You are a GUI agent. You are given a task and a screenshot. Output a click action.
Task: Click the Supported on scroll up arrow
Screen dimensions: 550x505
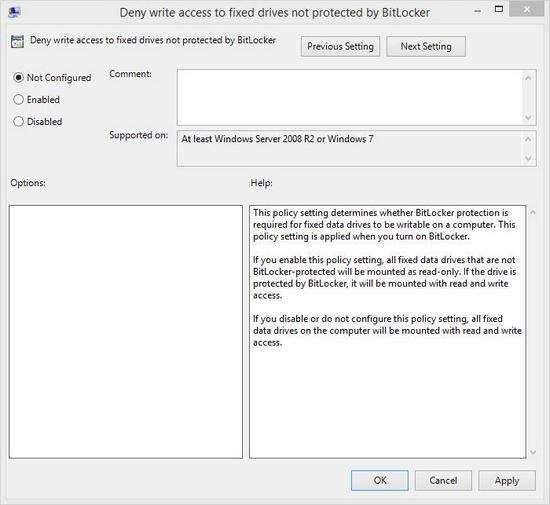(x=528, y=139)
